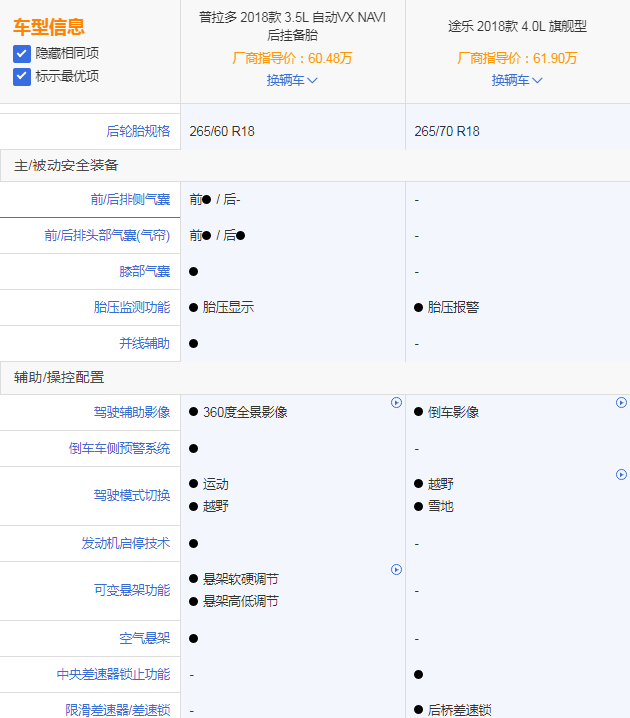Image resolution: width=630 pixels, height=718 pixels.
Task: Play video icon in 途乐 驾驶模式切换 row
Action: (621, 474)
